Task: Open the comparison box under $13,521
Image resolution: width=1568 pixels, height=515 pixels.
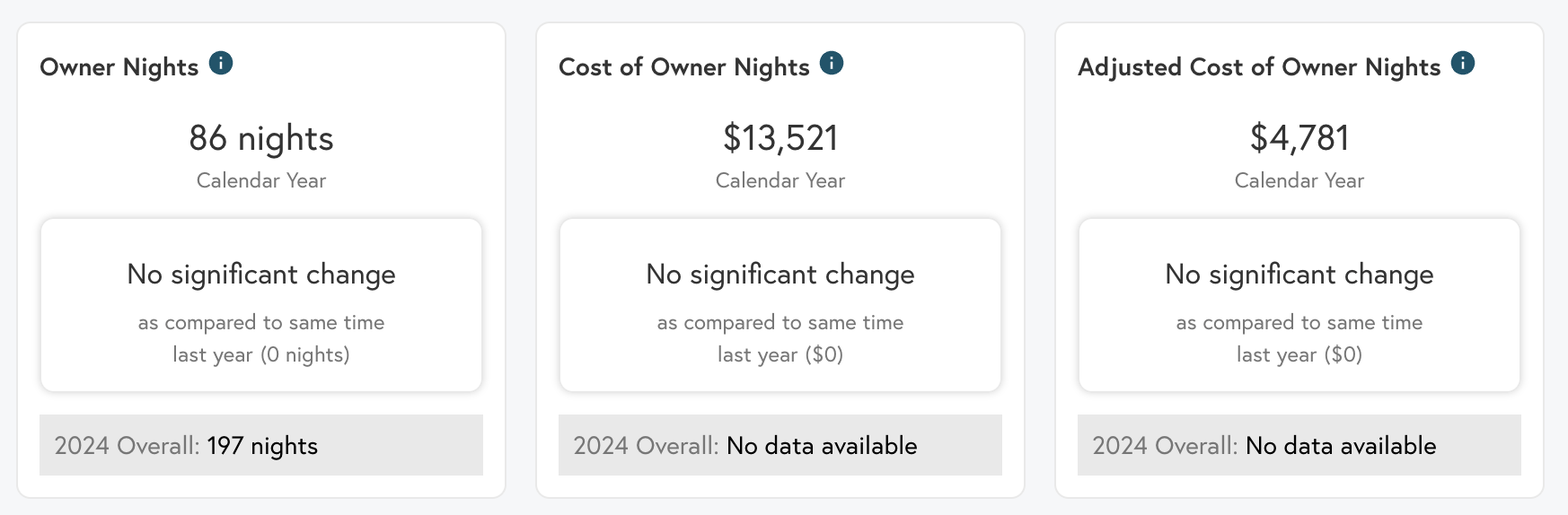Action: click(780, 305)
